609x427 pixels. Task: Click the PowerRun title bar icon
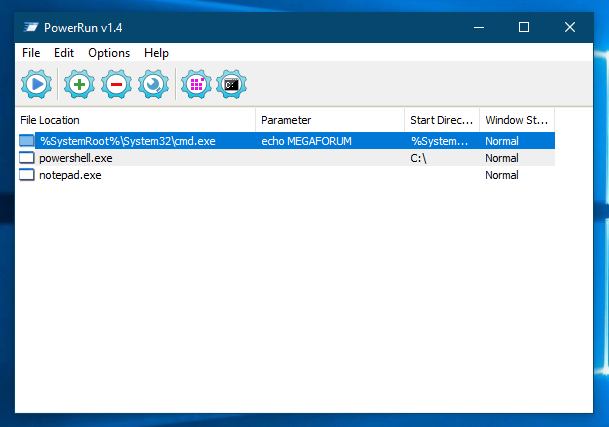click(x=31, y=27)
